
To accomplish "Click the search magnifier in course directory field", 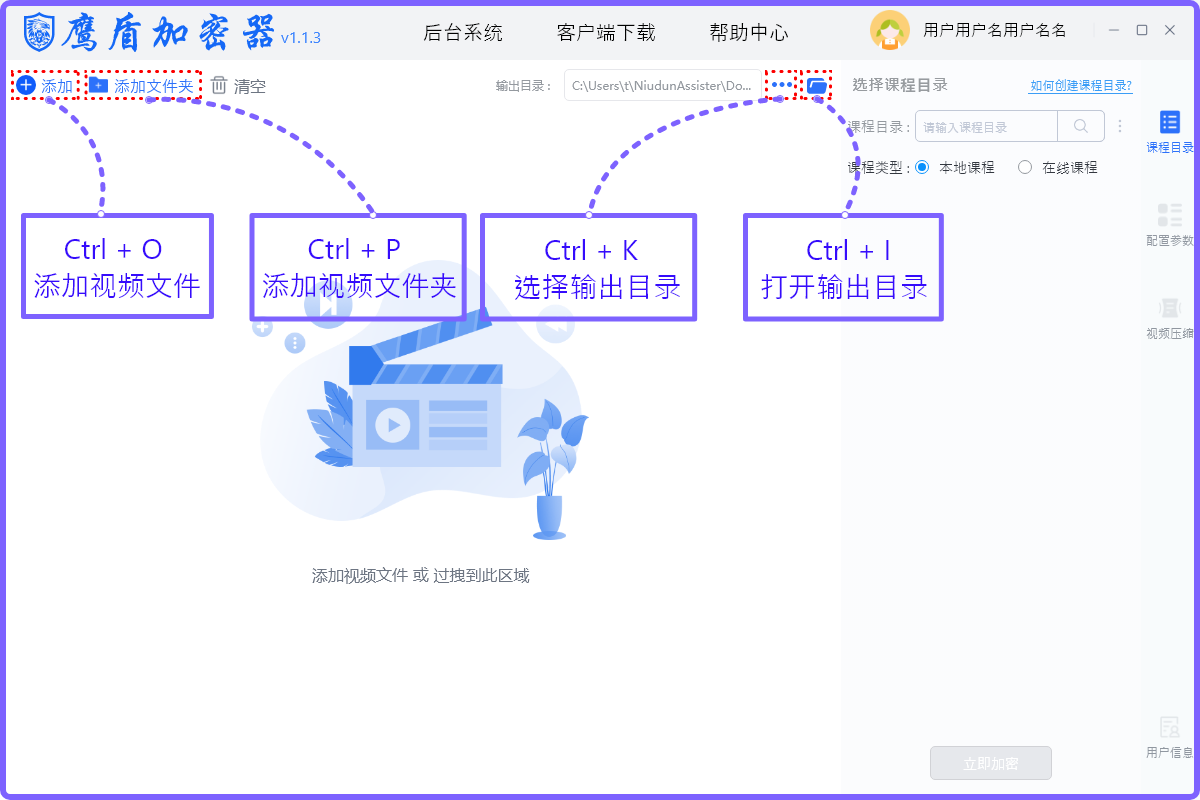I will pyautogui.click(x=1081, y=127).
